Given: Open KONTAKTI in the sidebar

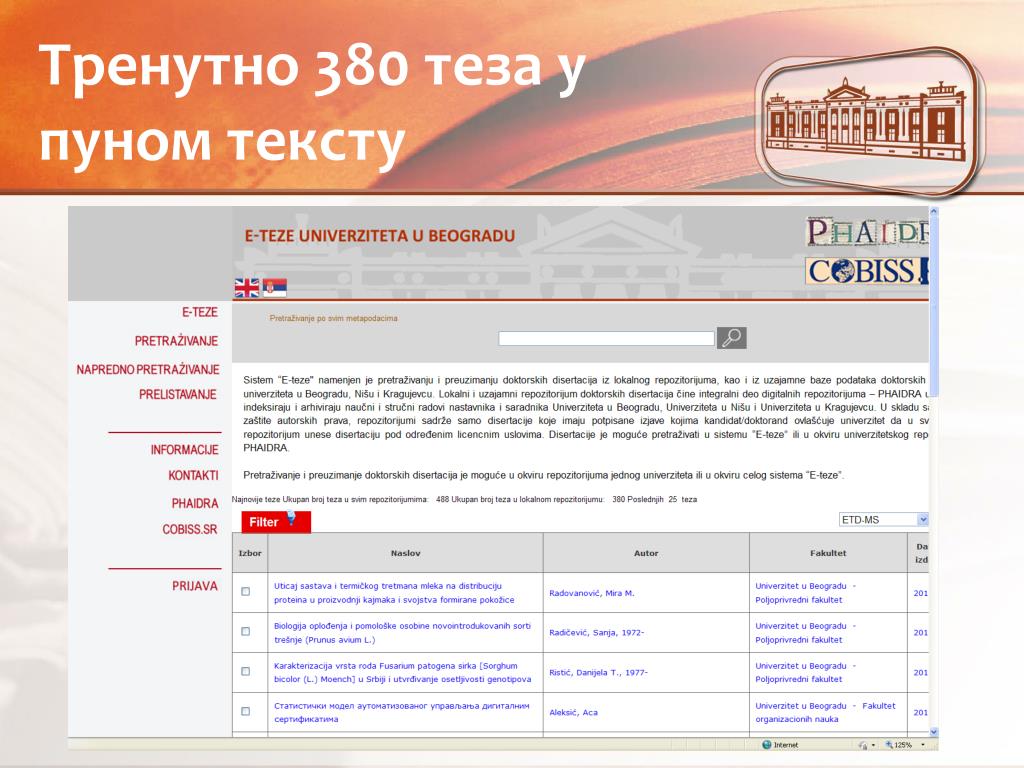Looking at the screenshot, I should (193, 475).
